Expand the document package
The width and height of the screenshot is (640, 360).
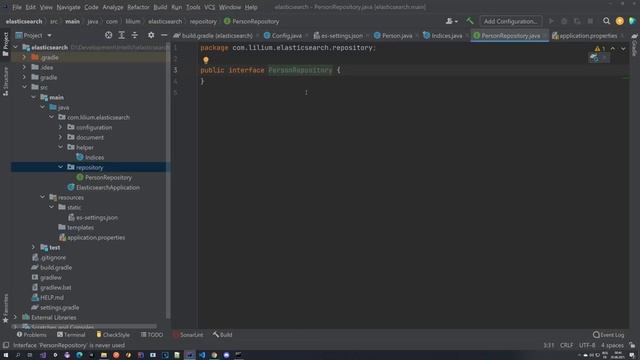[60, 138]
